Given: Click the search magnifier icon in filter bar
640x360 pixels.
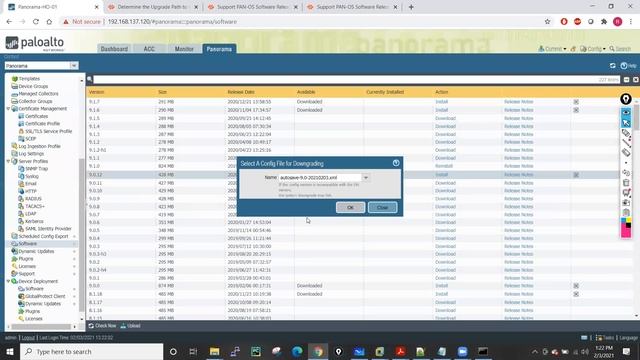Looking at the screenshot, I should click(89, 79).
